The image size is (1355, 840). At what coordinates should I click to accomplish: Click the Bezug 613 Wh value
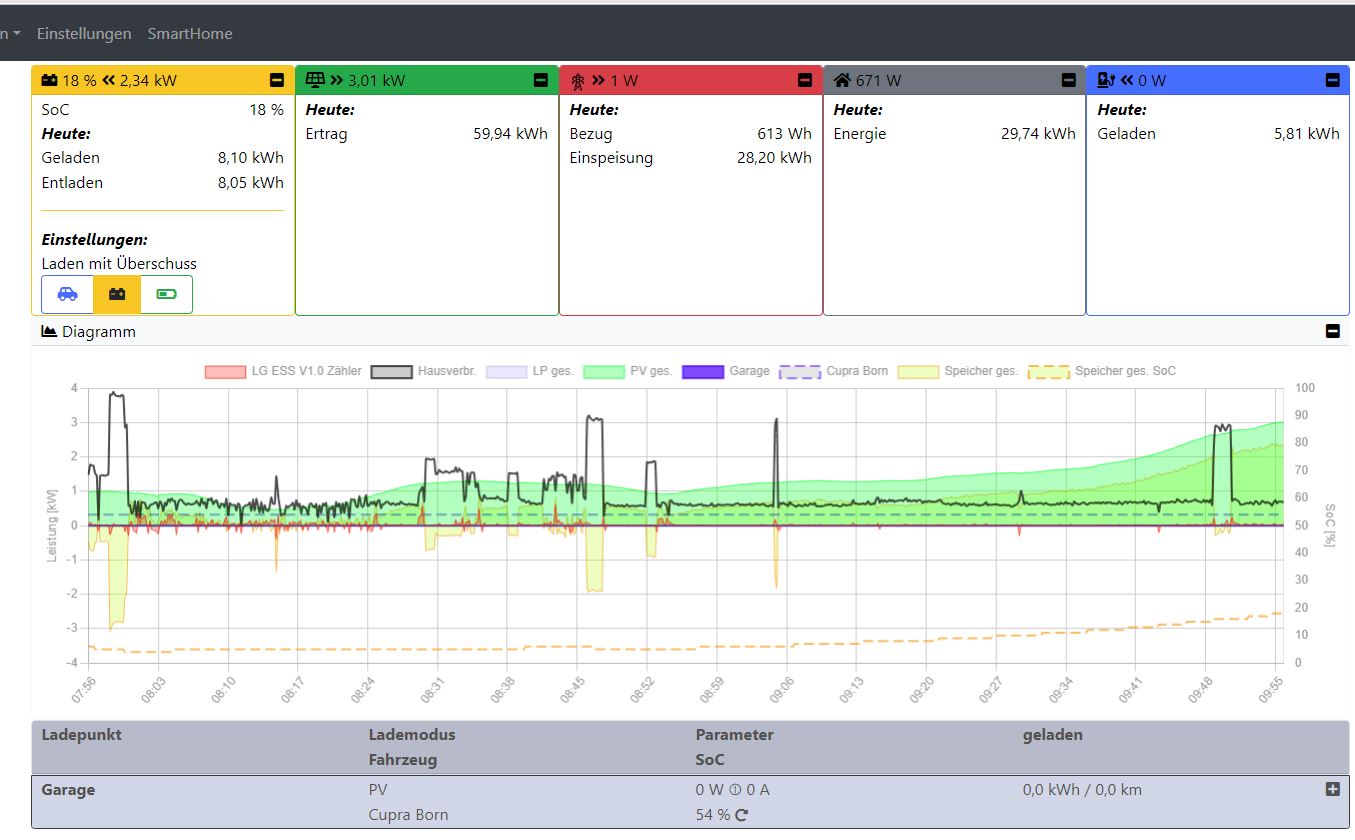784,134
